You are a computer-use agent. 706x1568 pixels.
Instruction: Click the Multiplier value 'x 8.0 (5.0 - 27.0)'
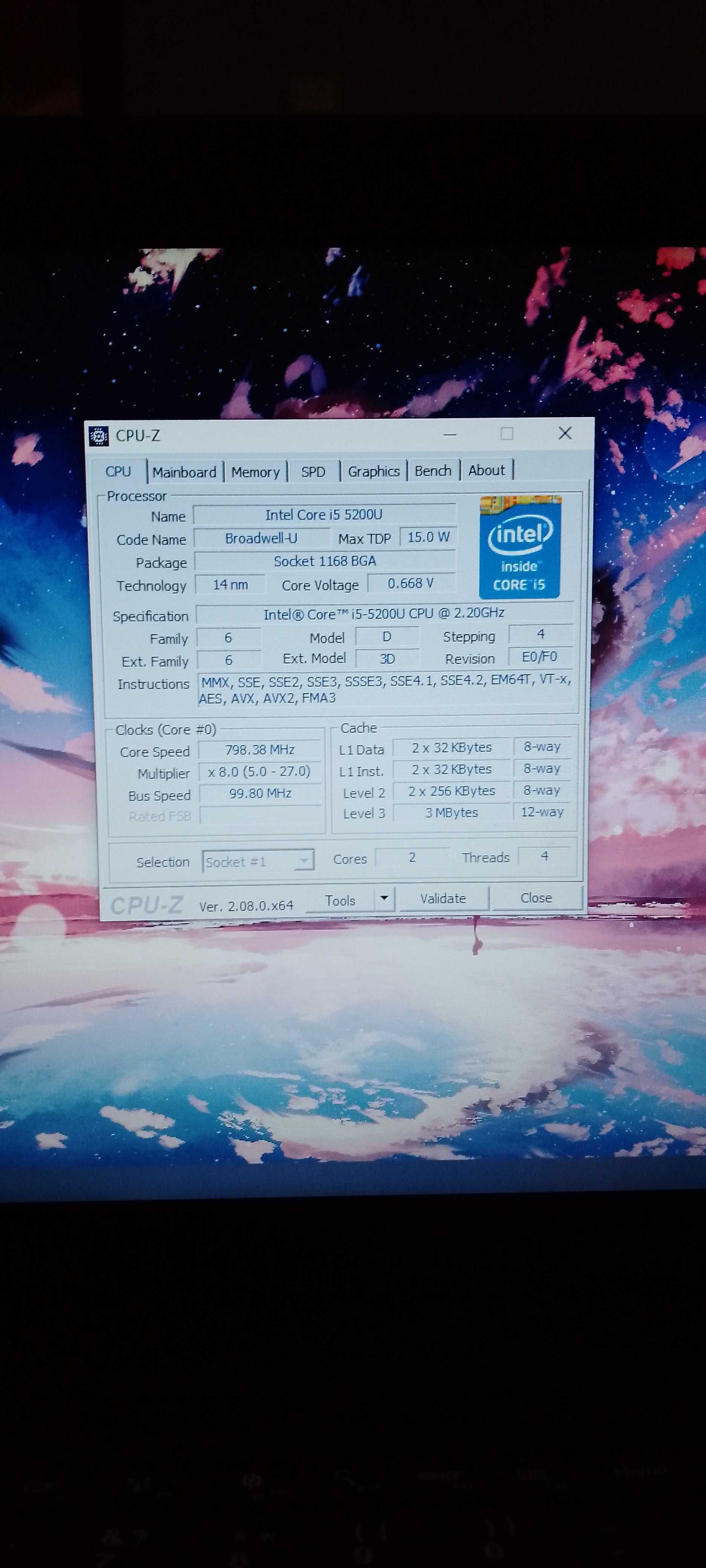260,772
